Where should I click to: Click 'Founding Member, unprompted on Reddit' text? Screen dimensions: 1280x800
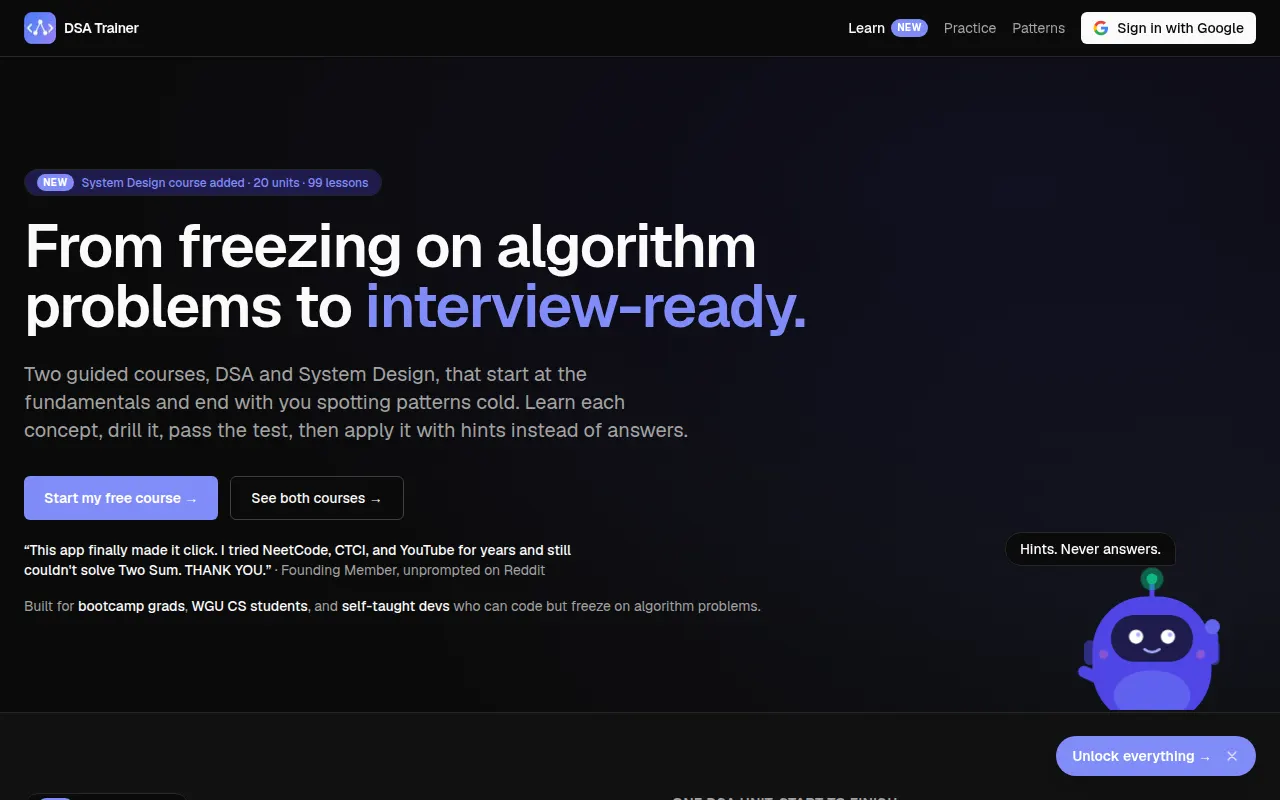413,570
